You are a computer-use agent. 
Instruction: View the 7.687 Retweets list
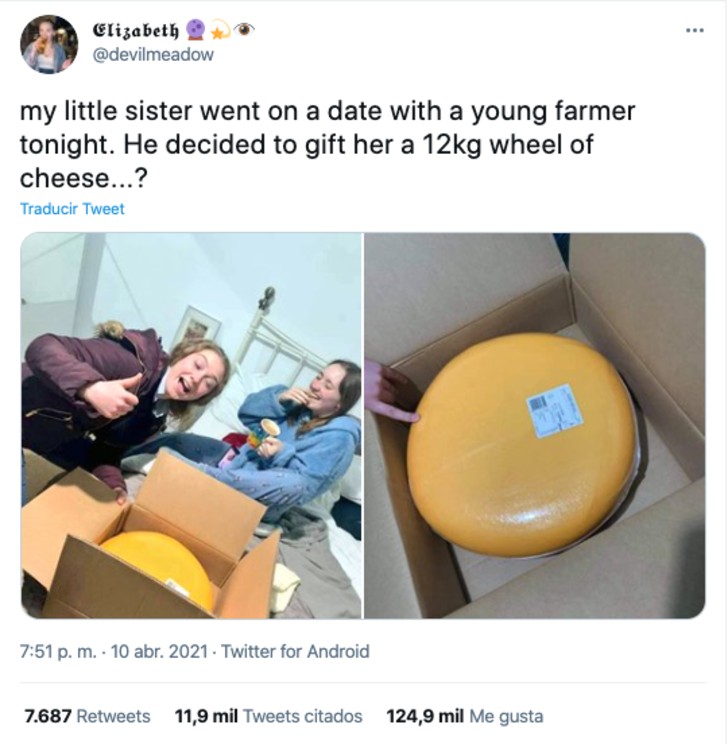[87, 716]
